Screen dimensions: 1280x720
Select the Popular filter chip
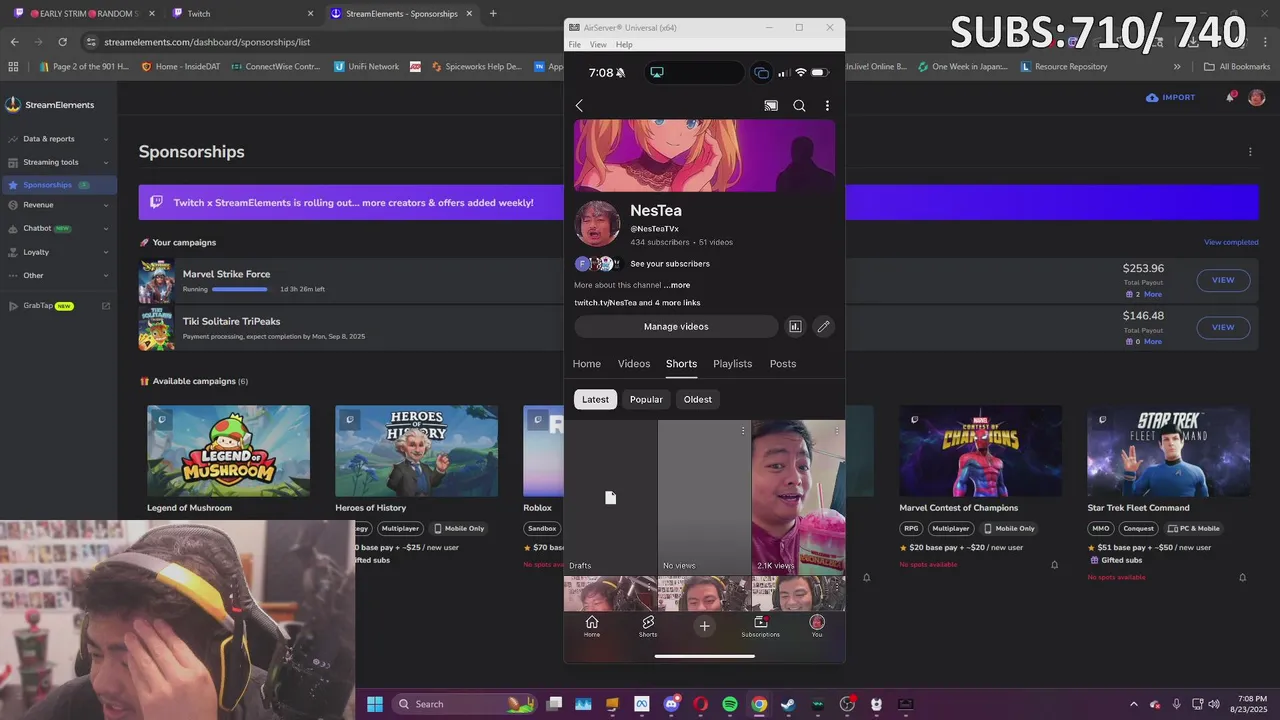646,399
